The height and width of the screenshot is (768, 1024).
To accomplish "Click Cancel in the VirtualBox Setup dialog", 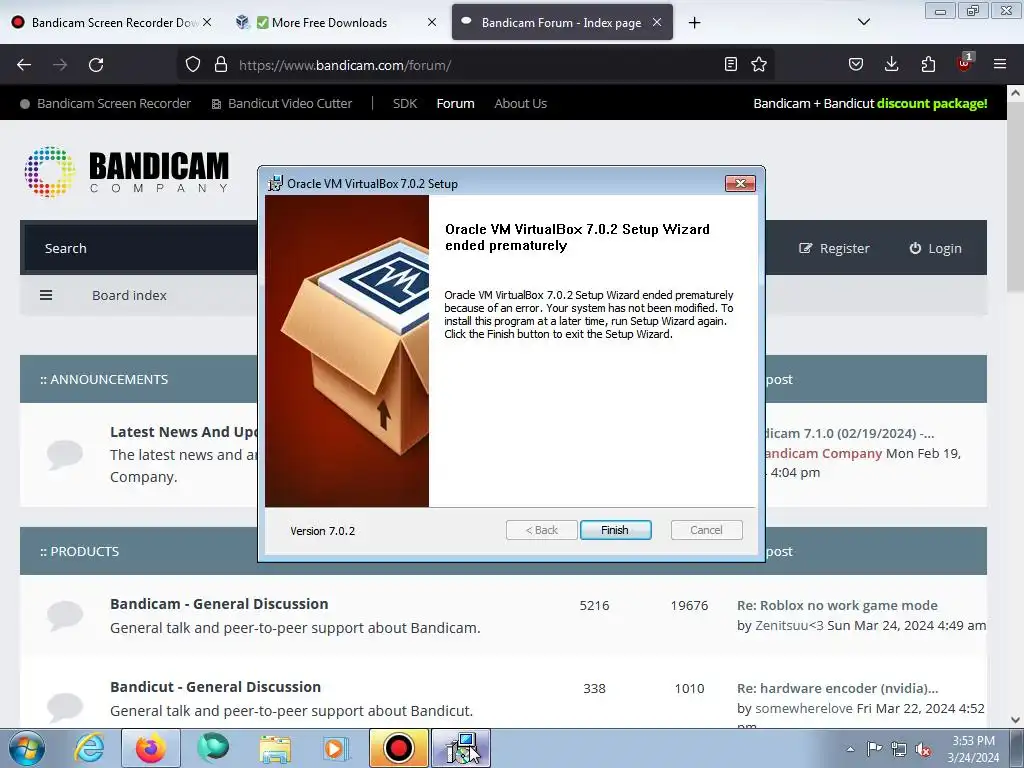I will point(706,530).
